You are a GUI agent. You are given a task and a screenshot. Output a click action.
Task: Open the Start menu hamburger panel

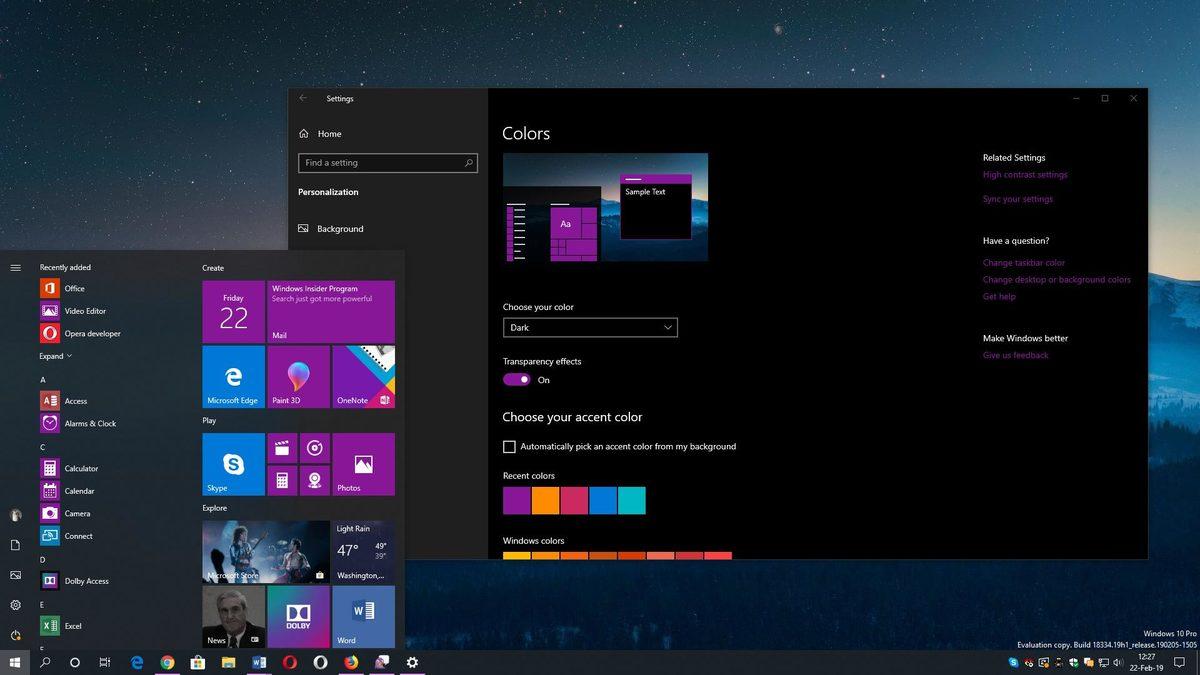15,267
